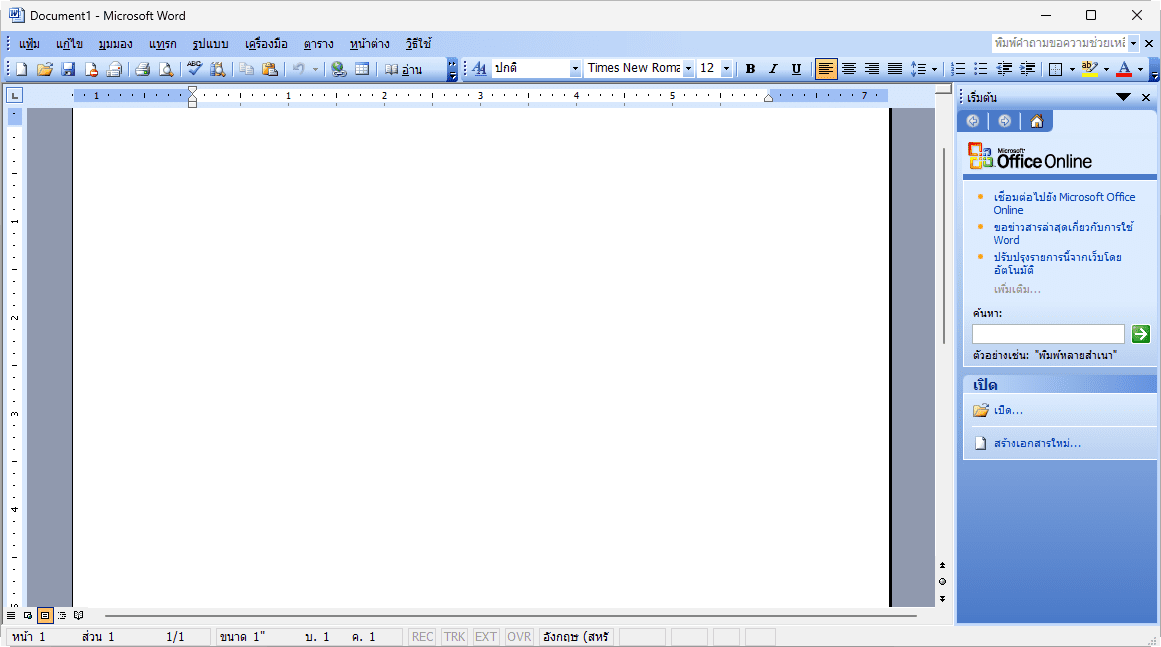The width and height of the screenshot is (1161, 647).
Task: Apply outside border icon
Action: pos(1056,69)
